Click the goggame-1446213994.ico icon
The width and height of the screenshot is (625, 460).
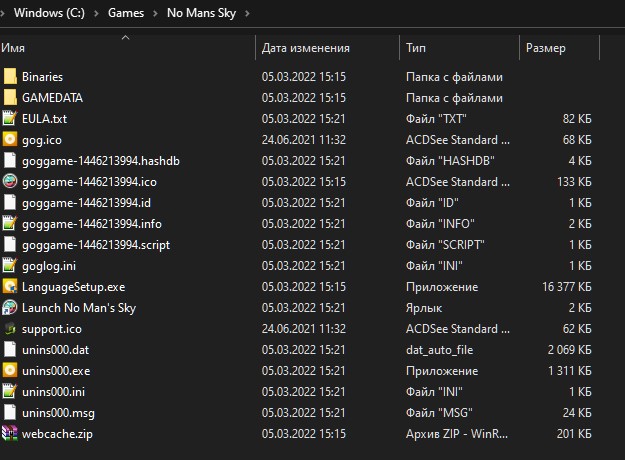tap(10, 182)
